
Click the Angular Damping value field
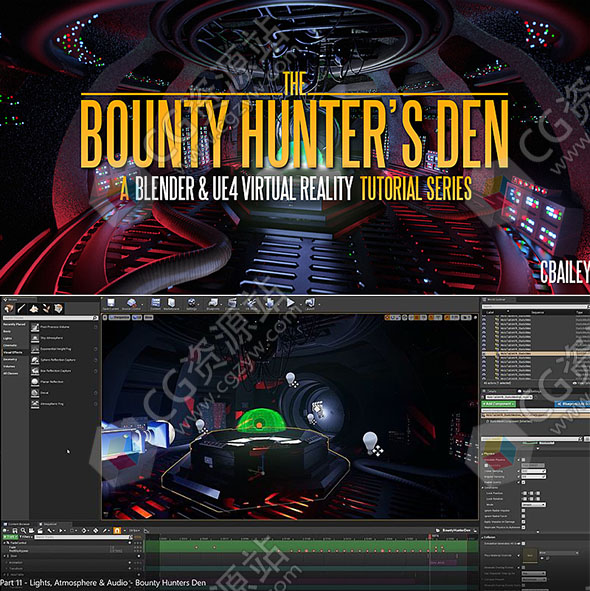[533, 477]
